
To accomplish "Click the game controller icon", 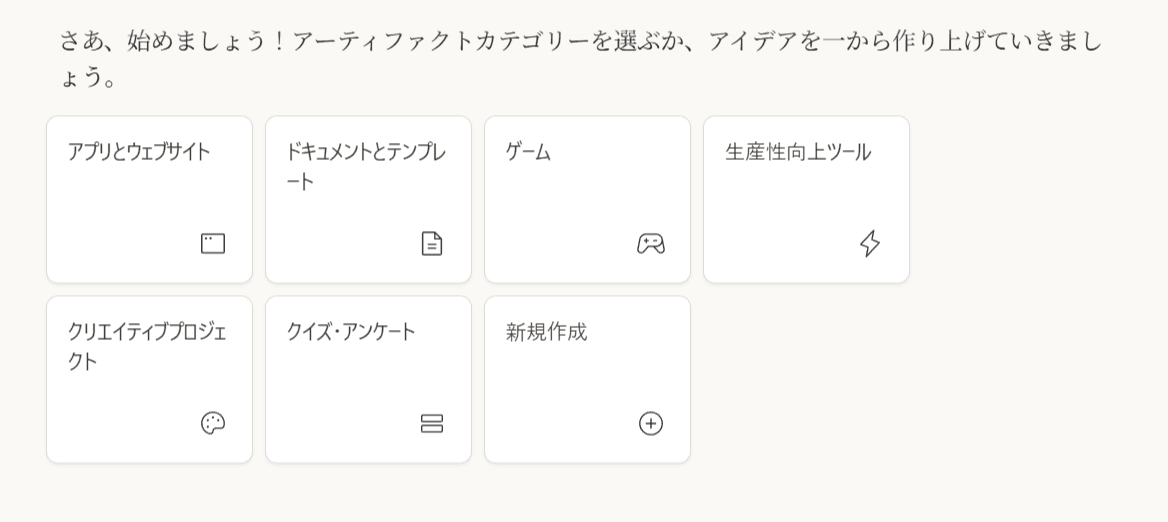I will 651,244.
